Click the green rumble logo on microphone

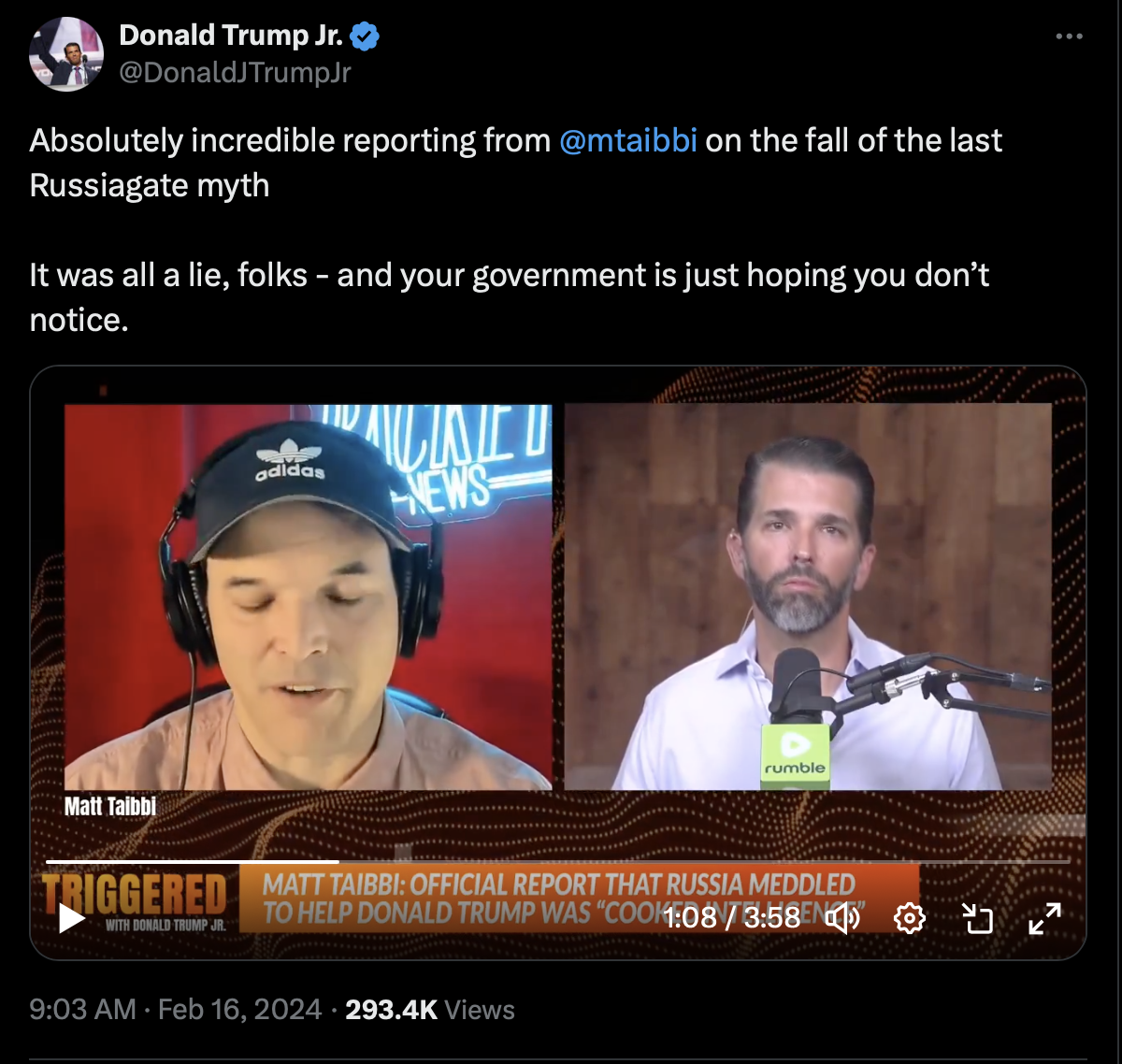796,754
